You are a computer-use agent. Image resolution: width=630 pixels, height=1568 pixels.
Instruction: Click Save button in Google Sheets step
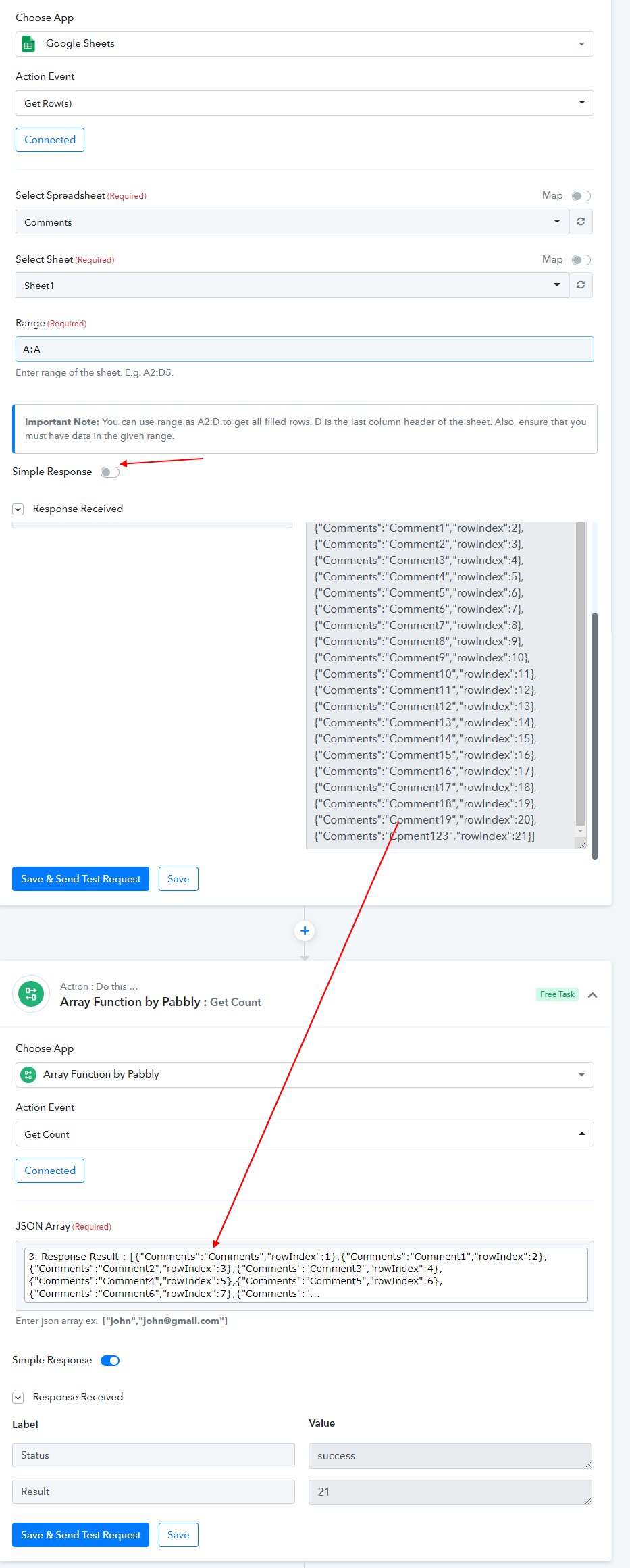click(178, 879)
